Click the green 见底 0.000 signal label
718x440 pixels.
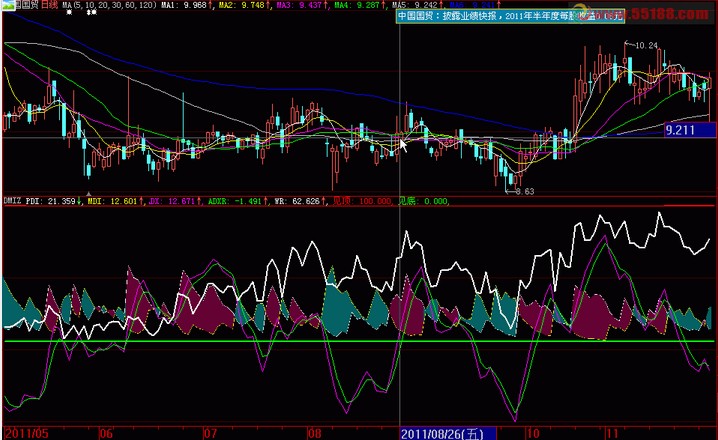click(x=422, y=200)
